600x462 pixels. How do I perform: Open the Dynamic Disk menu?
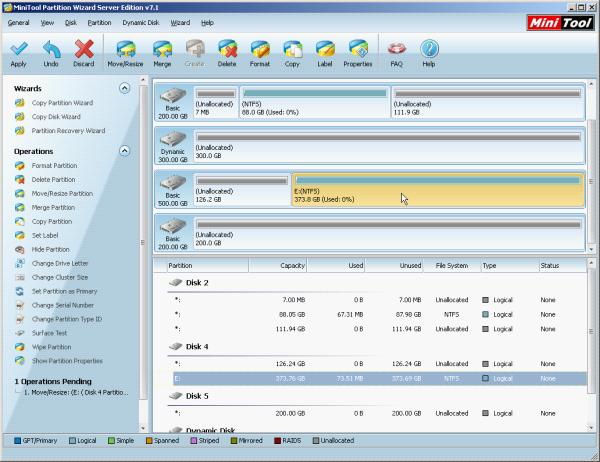141,23
